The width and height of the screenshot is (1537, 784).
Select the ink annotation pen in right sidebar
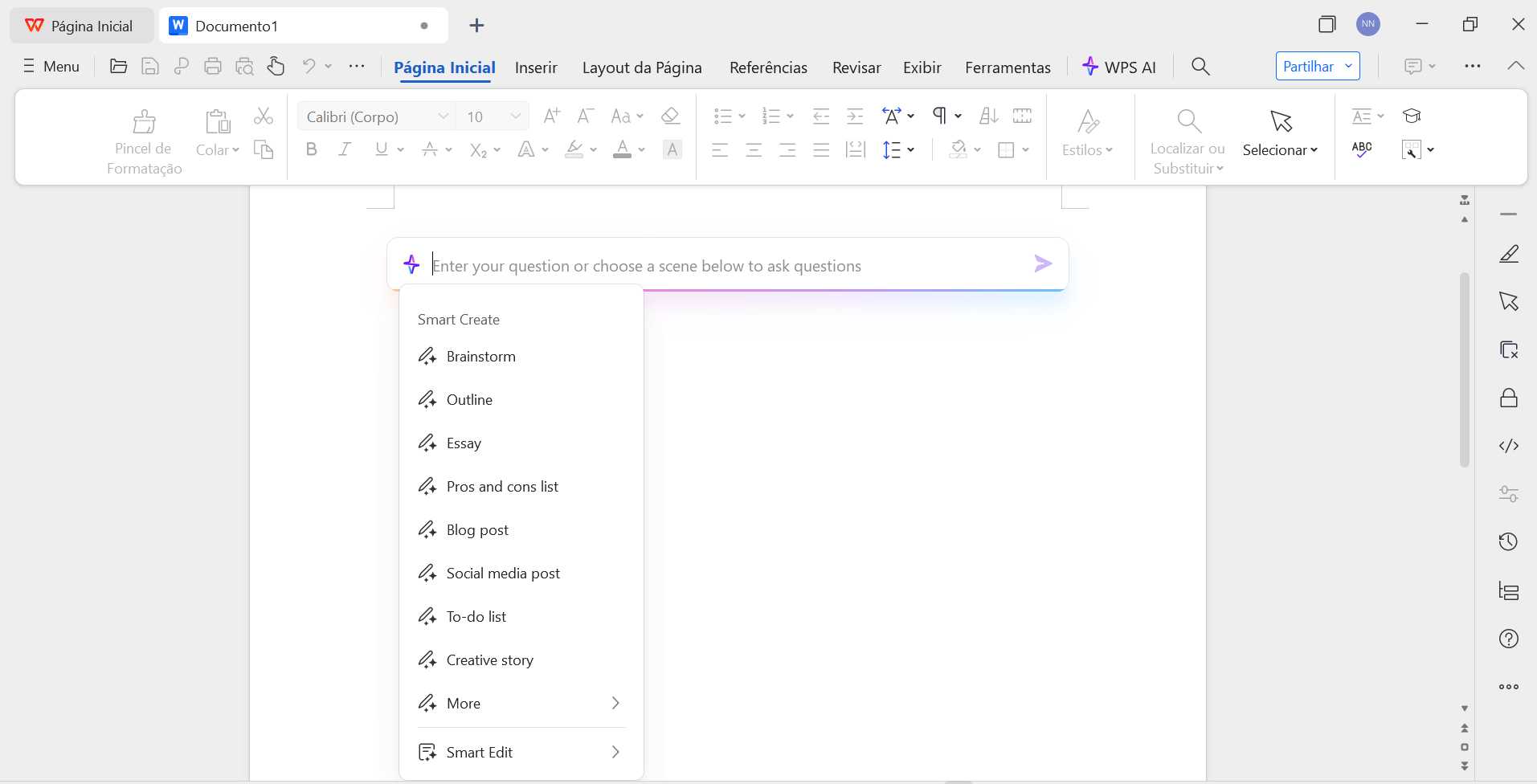tap(1508, 254)
